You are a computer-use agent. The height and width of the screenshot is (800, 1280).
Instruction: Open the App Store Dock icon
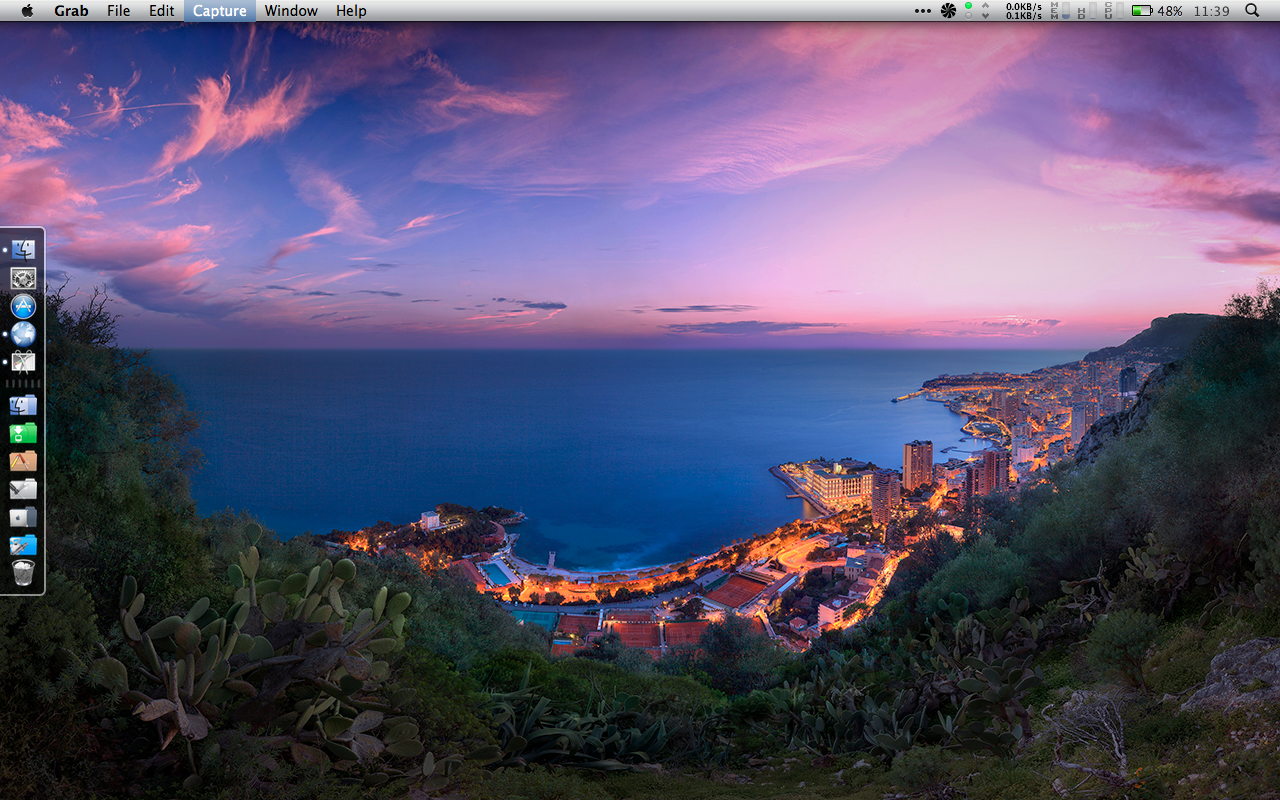[x=23, y=307]
